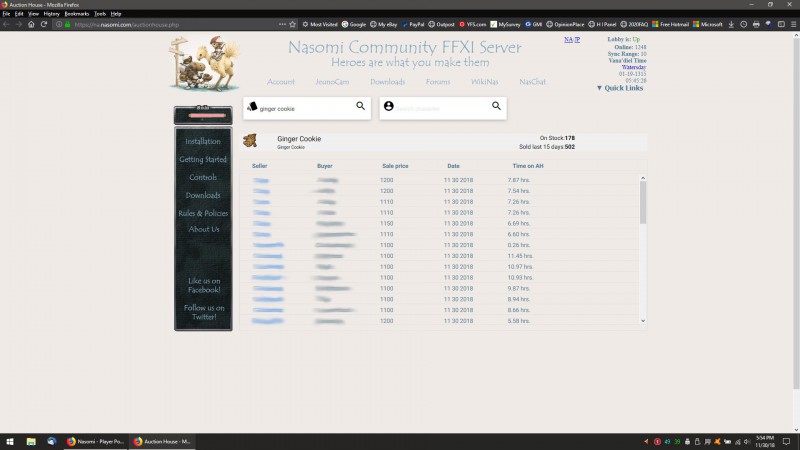Click the Installation sidebar link
The height and width of the screenshot is (450, 800).
(203, 142)
